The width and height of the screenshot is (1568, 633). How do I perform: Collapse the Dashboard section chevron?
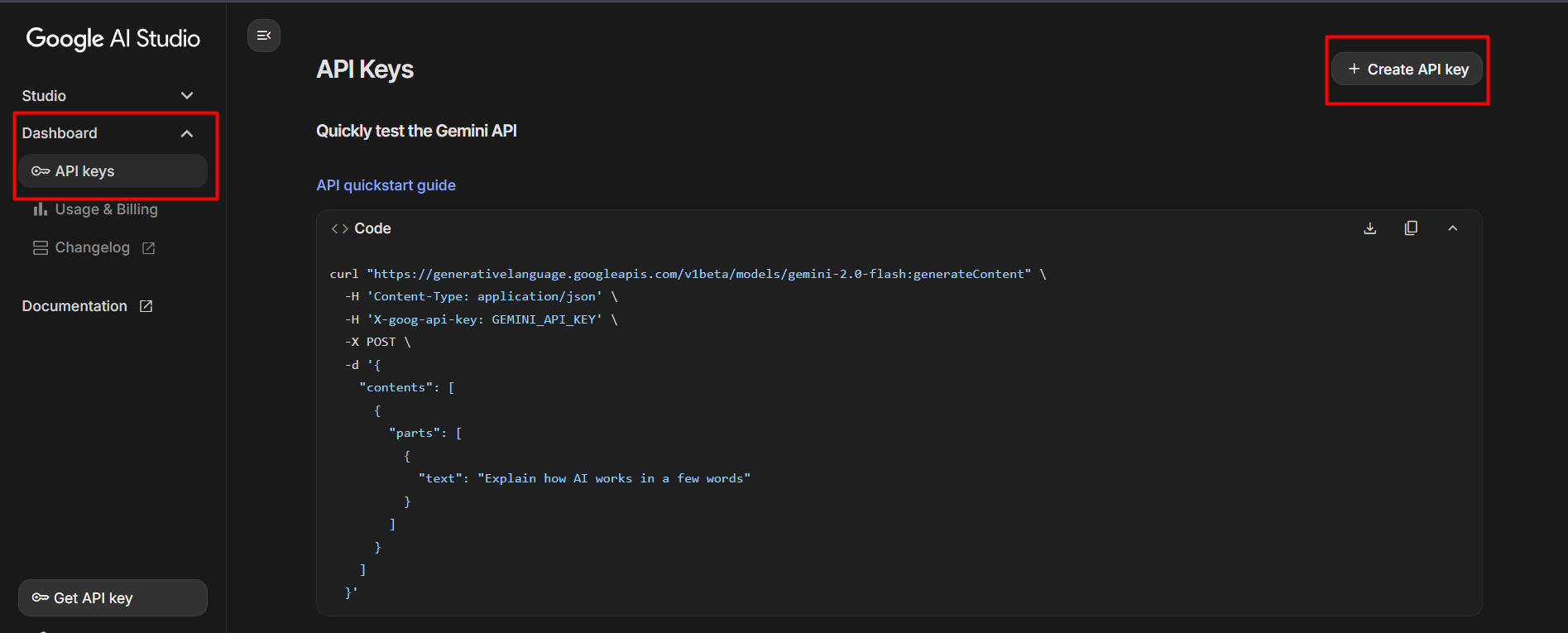(x=187, y=133)
